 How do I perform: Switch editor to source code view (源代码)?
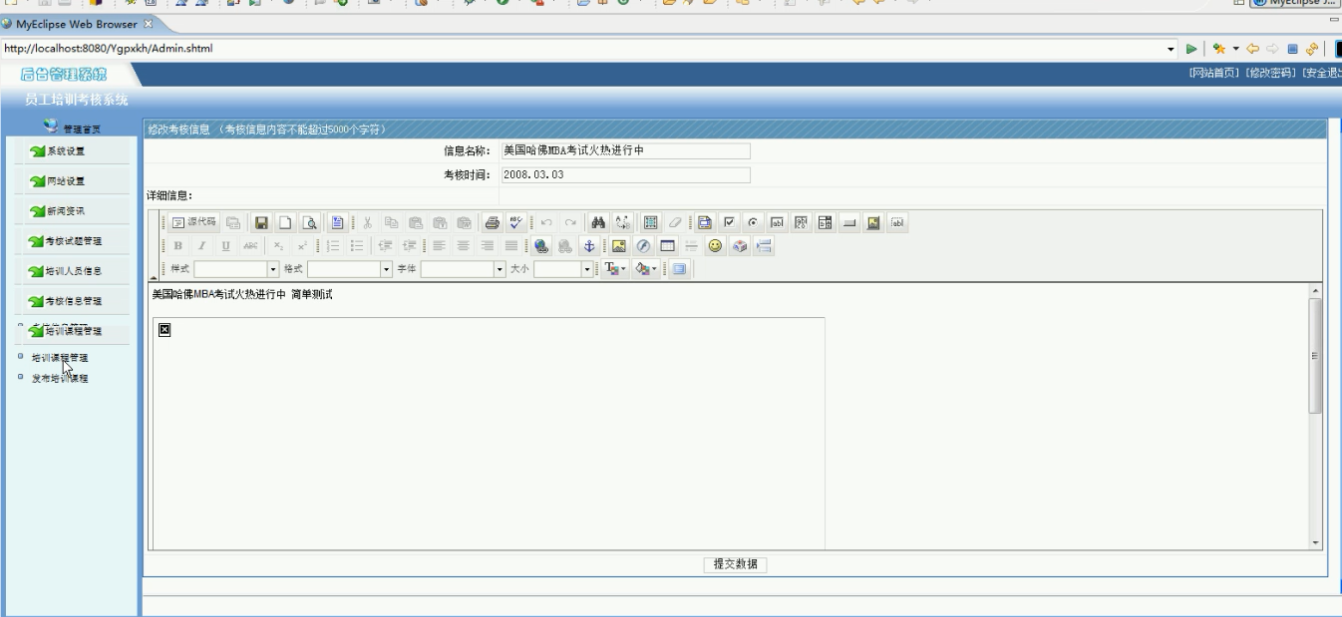coord(193,222)
